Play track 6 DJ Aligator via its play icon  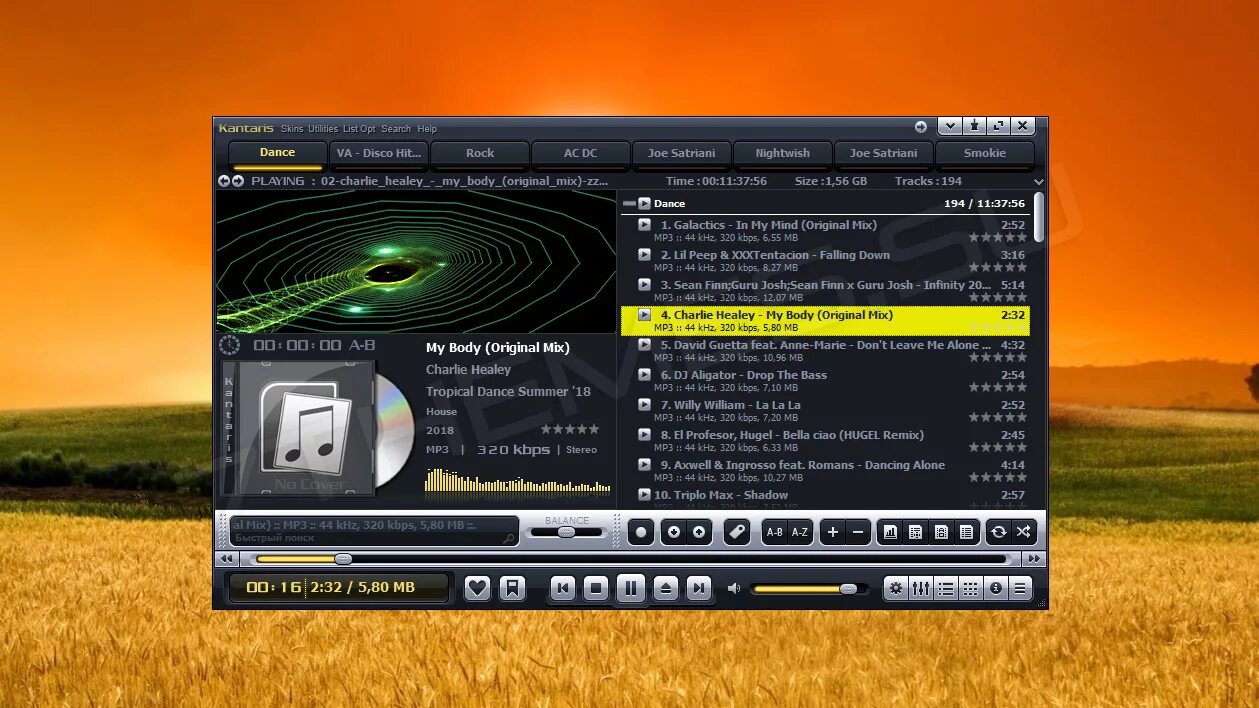click(x=645, y=375)
